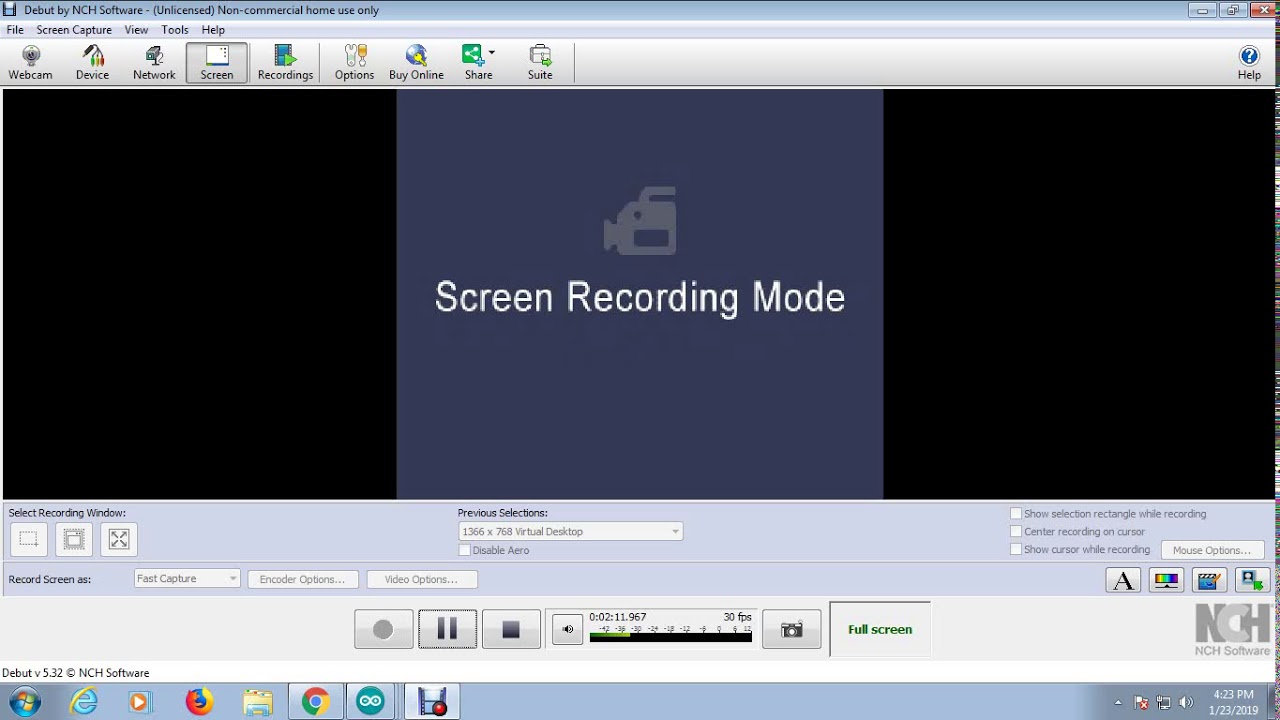Choose the window selection recording tool

click(x=74, y=539)
